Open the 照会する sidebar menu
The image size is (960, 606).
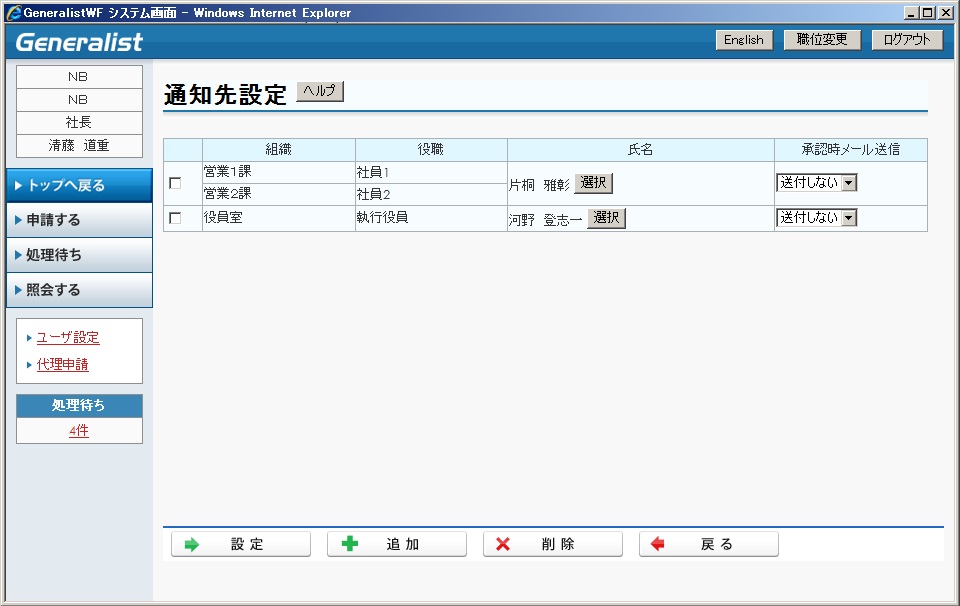pos(79,290)
